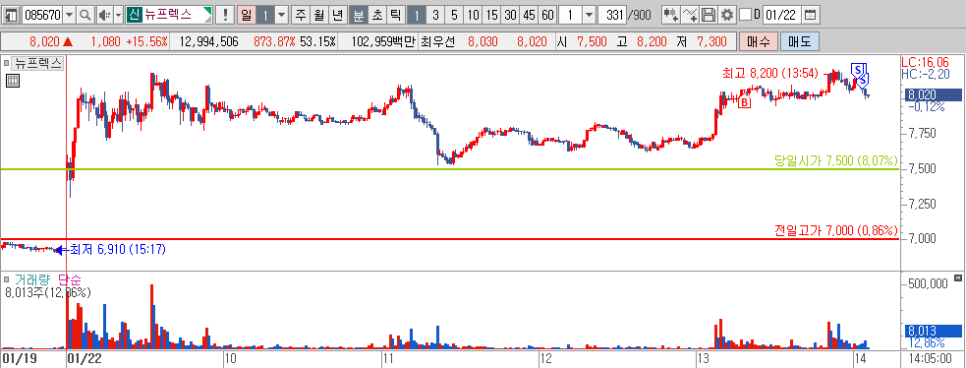
Task: Toggle the D checkbox next to date
Action: tap(745, 14)
